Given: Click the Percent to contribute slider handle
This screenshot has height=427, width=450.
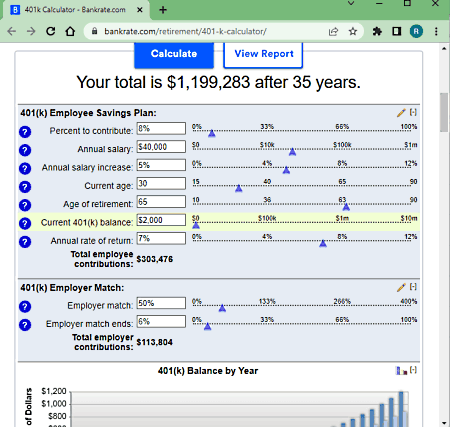Looking at the screenshot, I should tap(212, 133).
